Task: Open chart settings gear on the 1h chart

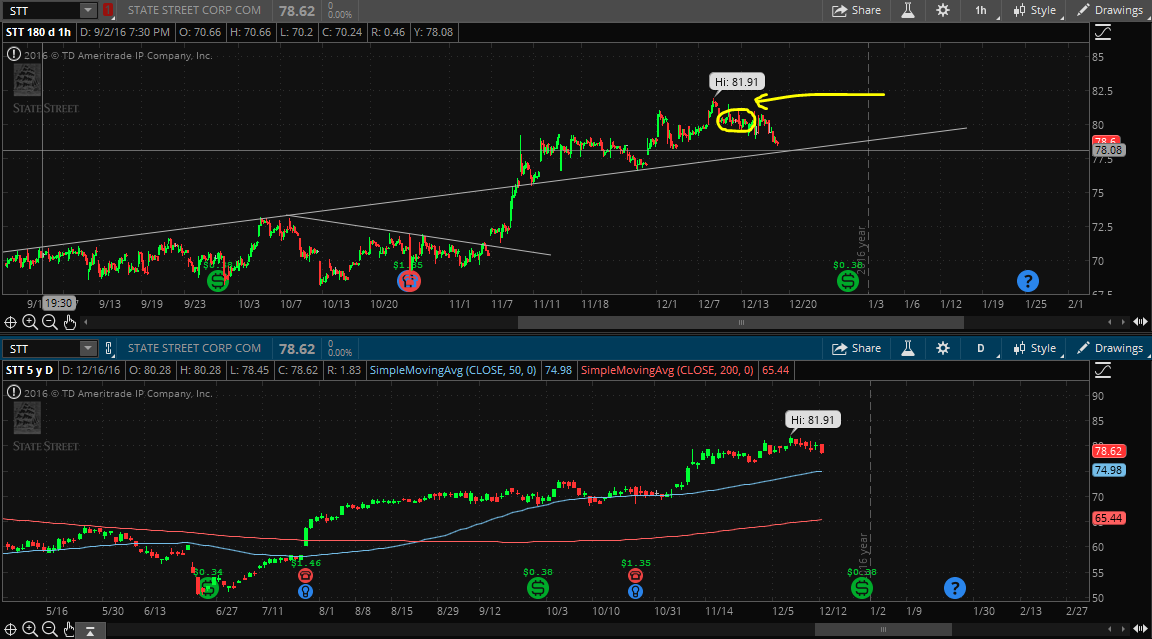Action: (x=943, y=10)
